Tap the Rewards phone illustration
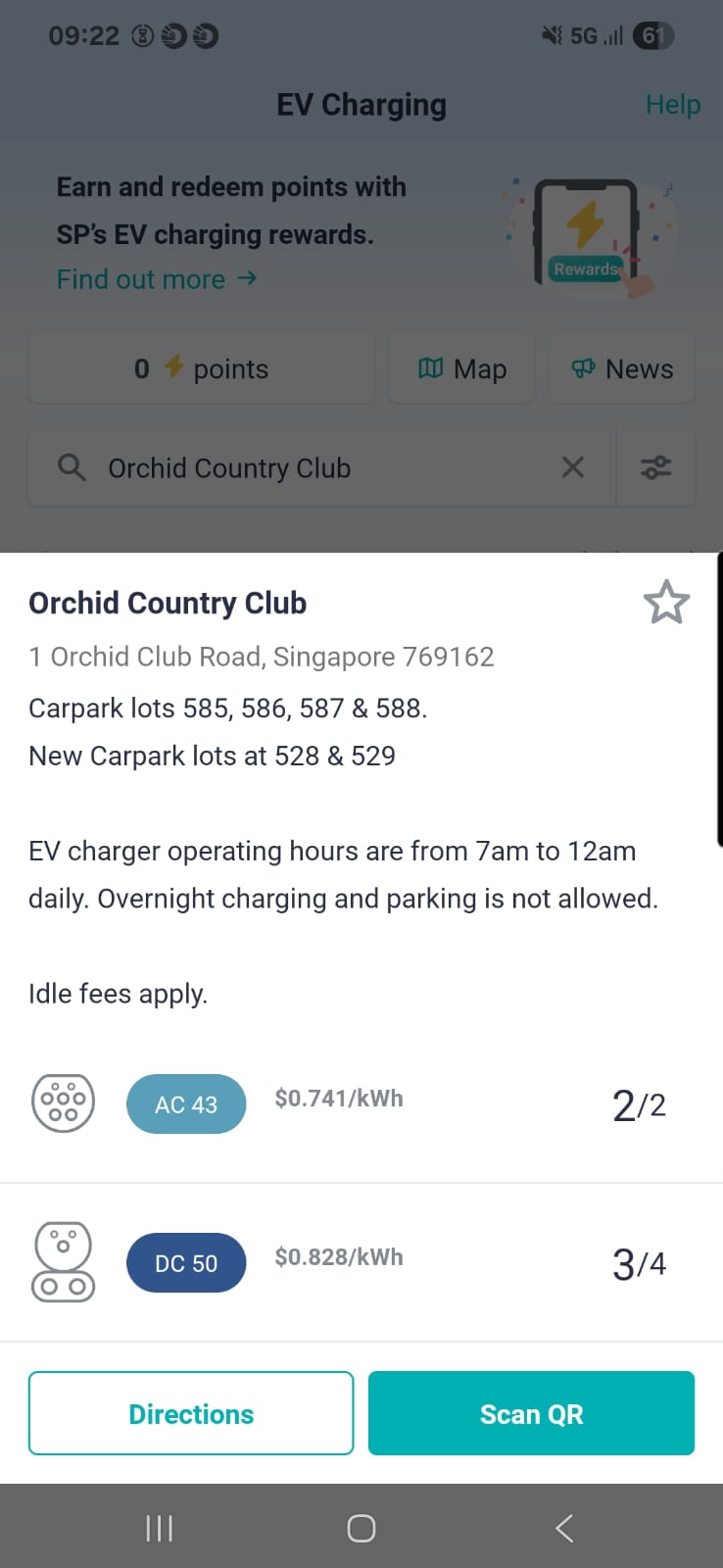The width and height of the screenshot is (723, 1568). (x=586, y=235)
